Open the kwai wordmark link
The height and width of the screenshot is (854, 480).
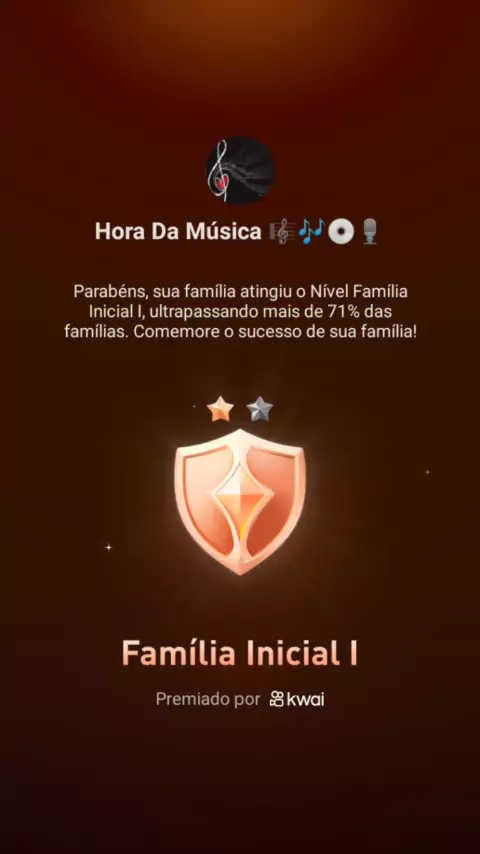[x=305, y=699]
